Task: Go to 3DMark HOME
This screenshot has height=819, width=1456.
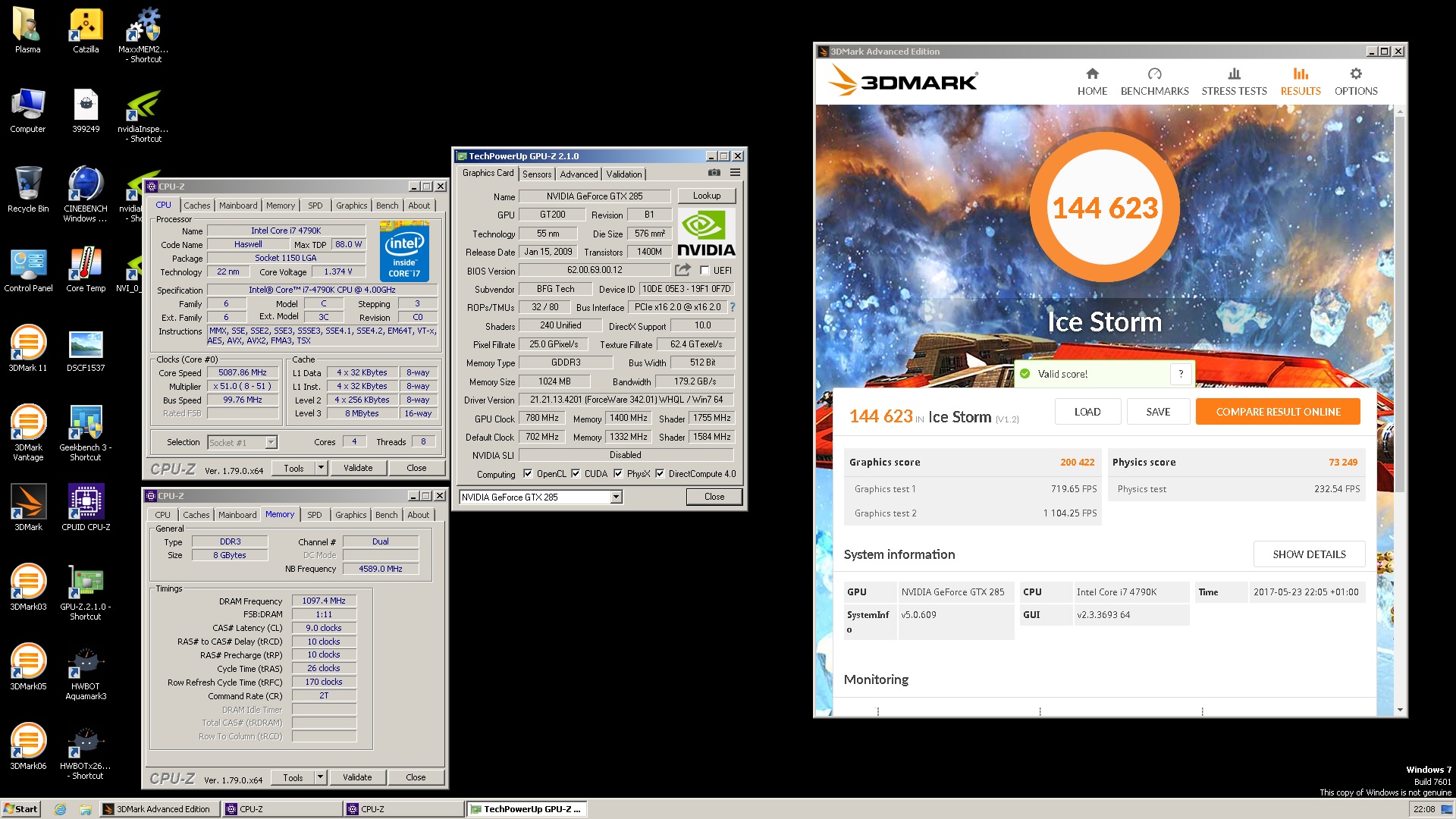Action: click(1092, 82)
